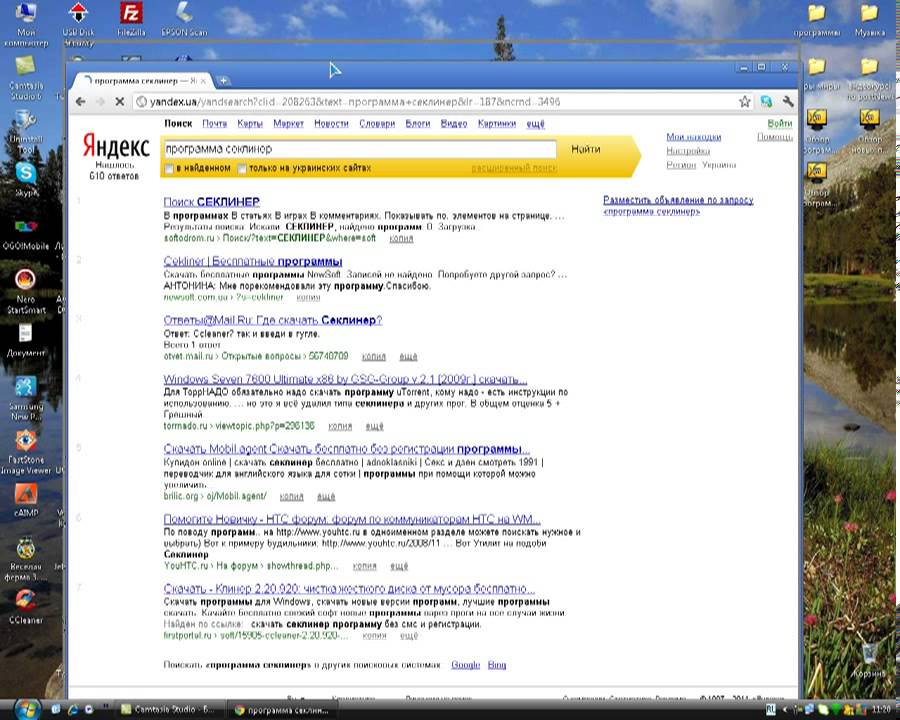Select Skype desktop icon

26,180
